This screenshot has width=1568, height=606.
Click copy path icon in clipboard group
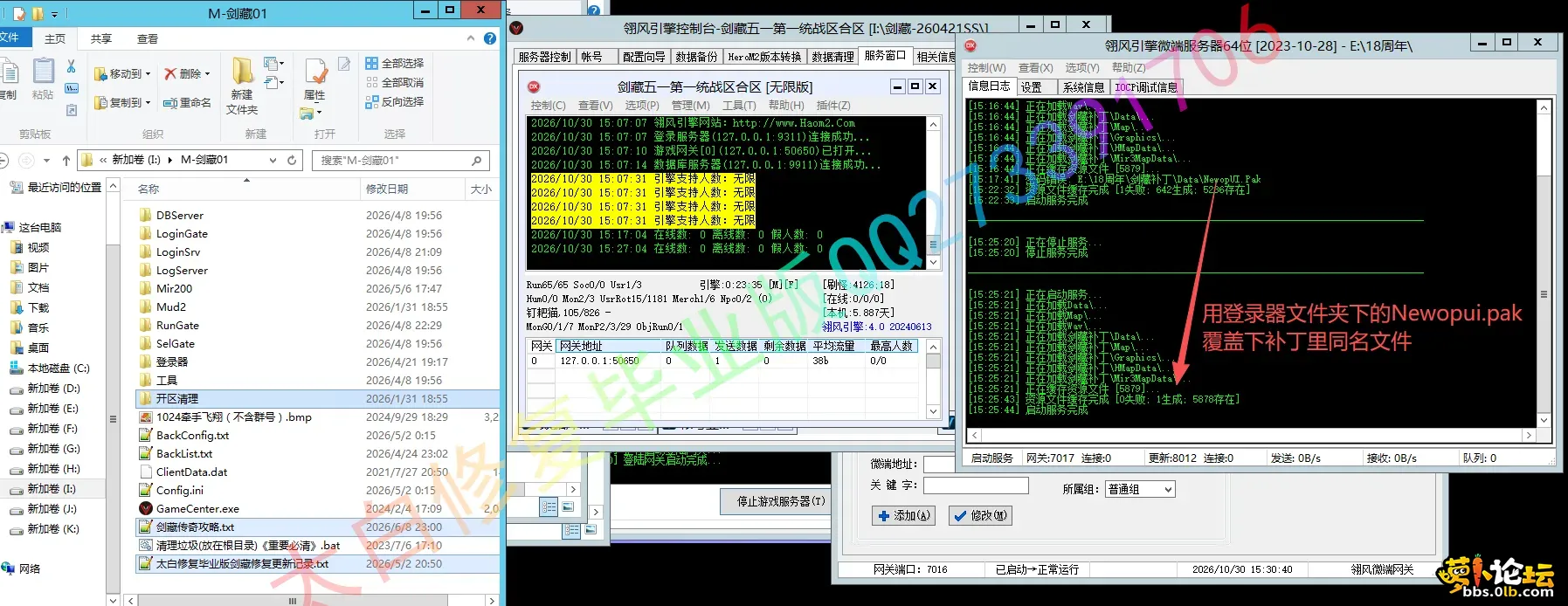click(x=72, y=88)
